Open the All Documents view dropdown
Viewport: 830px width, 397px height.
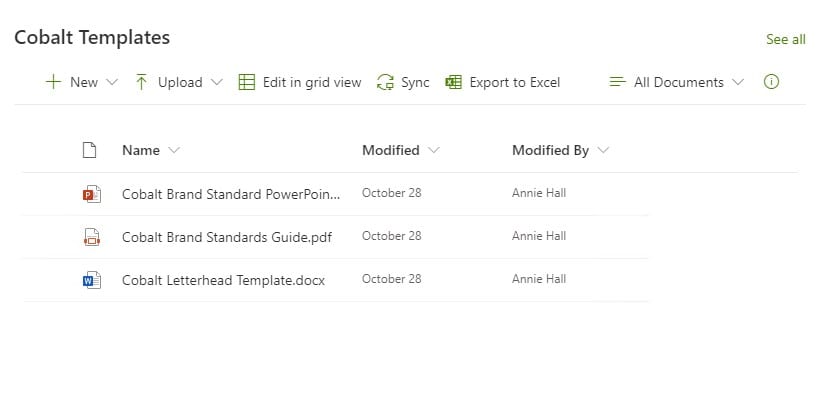tap(676, 82)
